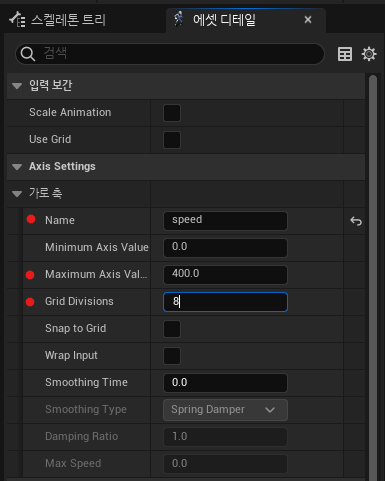Select the Minimum Axis Value label
The height and width of the screenshot is (481, 385).
pyautogui.click(x=97, y=248)
